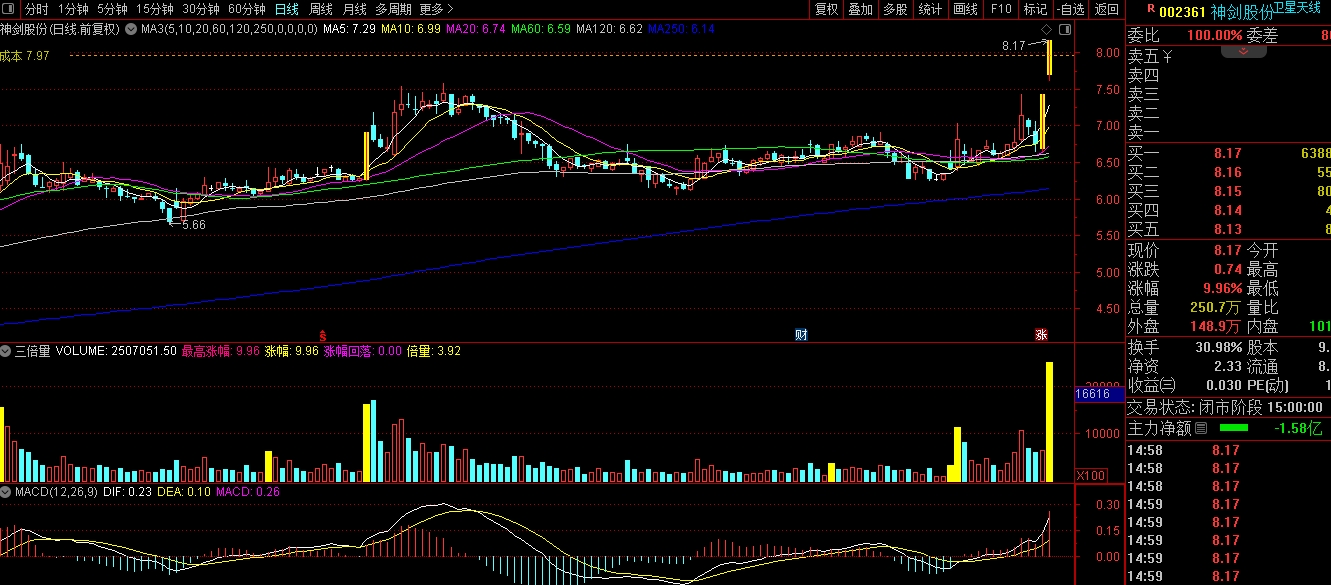Click the 返回 back button
This screenshot has width=1331, height=585.
point(1106,9)
